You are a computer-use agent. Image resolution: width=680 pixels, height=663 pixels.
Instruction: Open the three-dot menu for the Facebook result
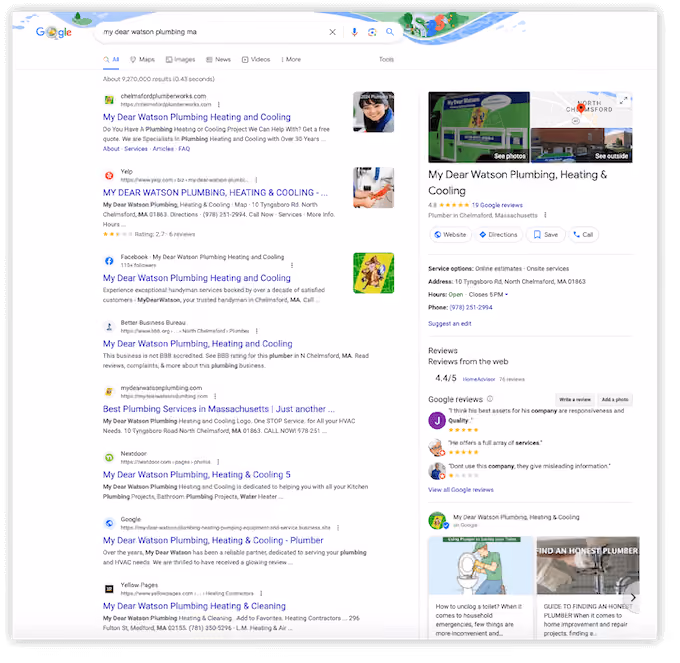[x=292, y=265]
